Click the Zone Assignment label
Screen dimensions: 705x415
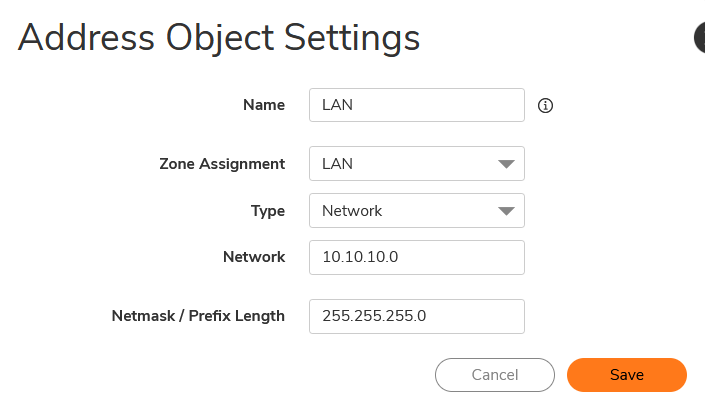222,164
